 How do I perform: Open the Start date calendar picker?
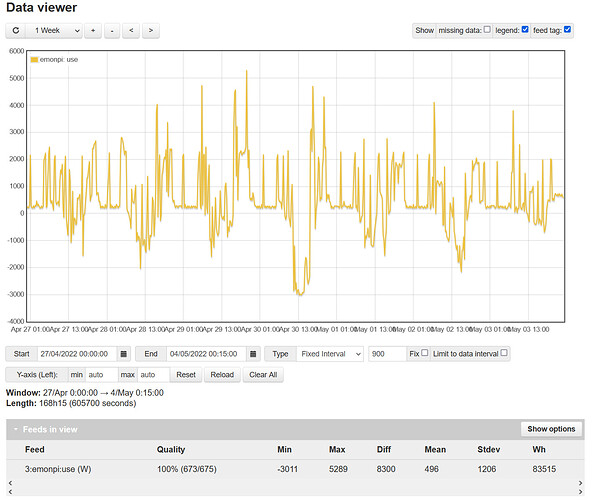(124, 354)
